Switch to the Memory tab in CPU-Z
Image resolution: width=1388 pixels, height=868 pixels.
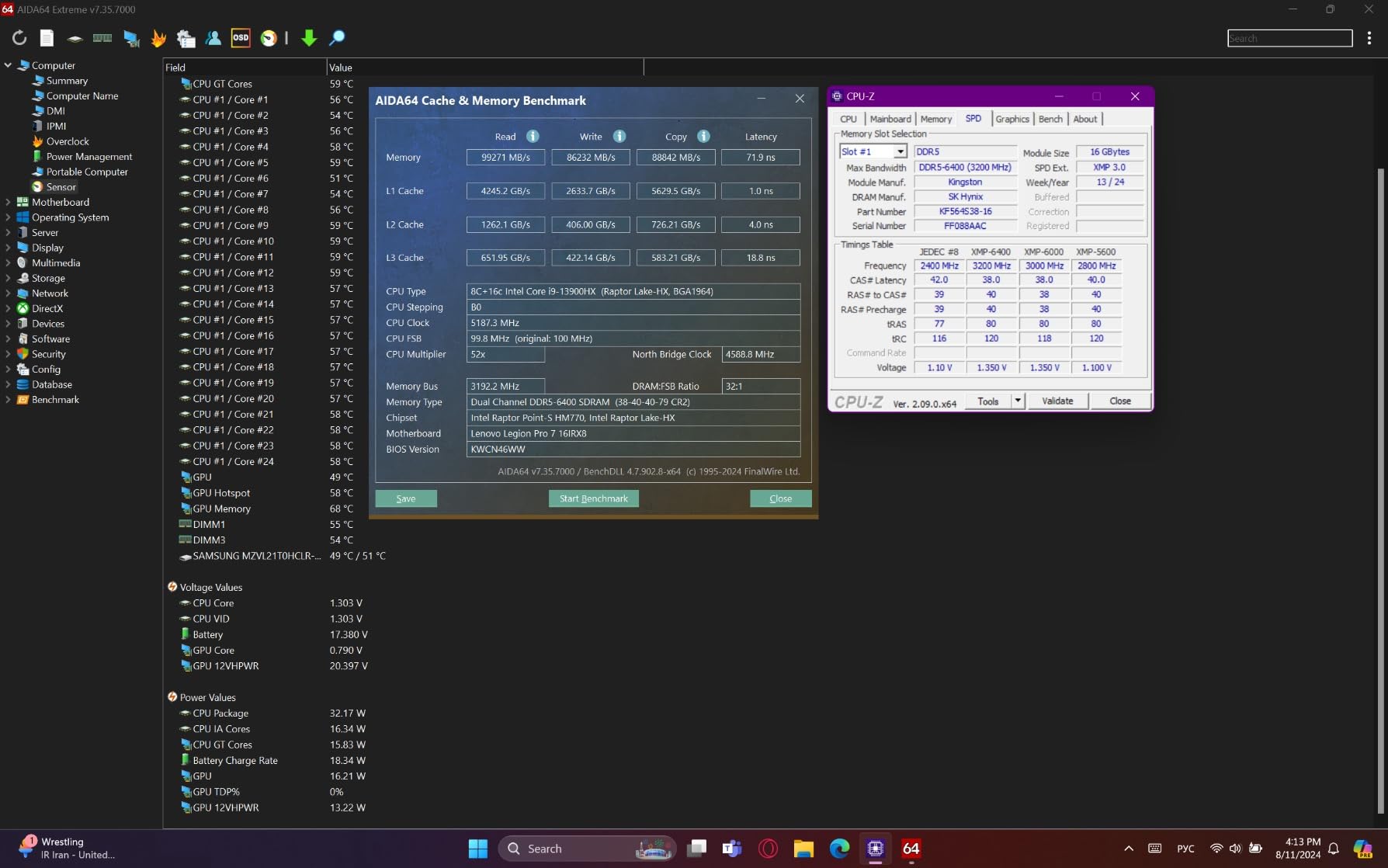936,119
